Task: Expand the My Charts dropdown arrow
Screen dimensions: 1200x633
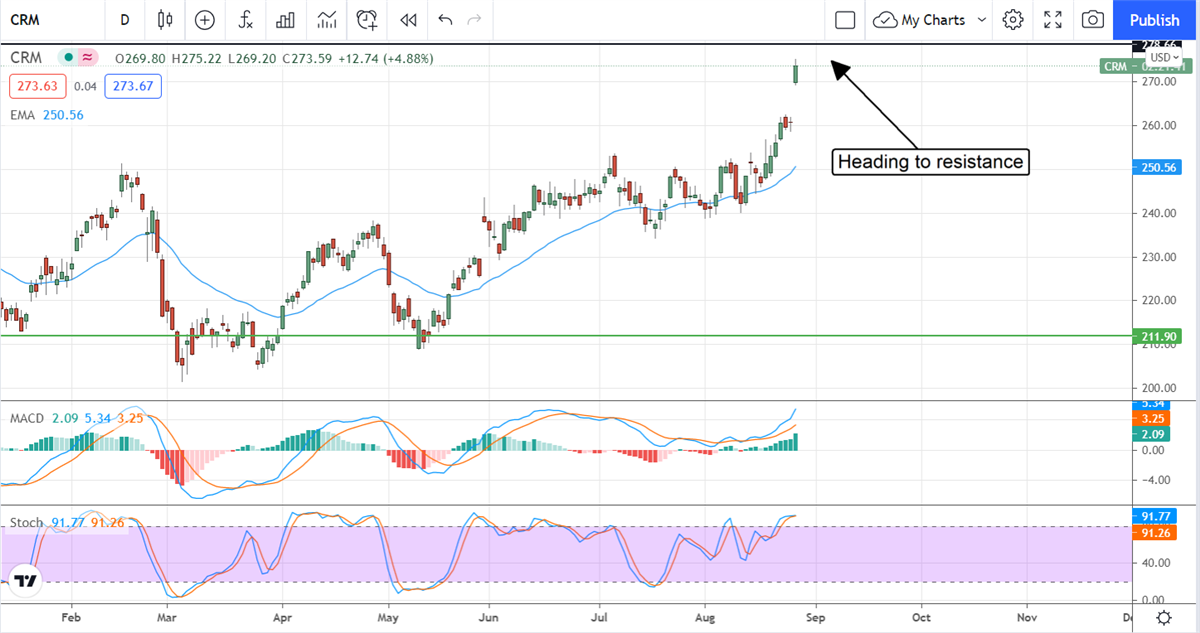Action: (981, 20)
